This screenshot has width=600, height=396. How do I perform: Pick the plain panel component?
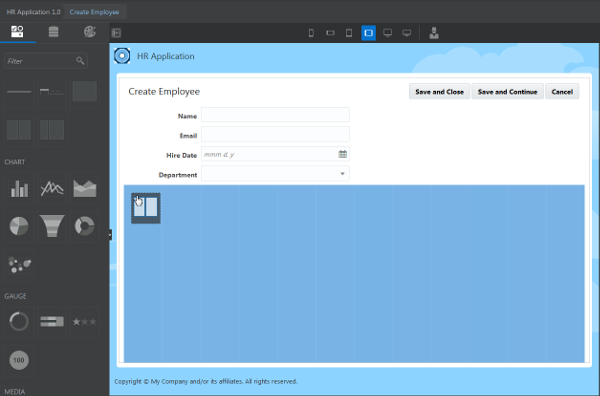(85, 91)
